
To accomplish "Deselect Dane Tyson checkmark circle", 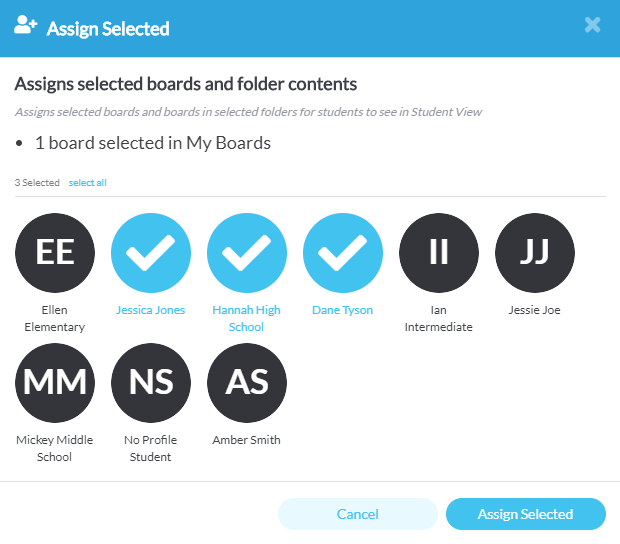I will (343, 253).
